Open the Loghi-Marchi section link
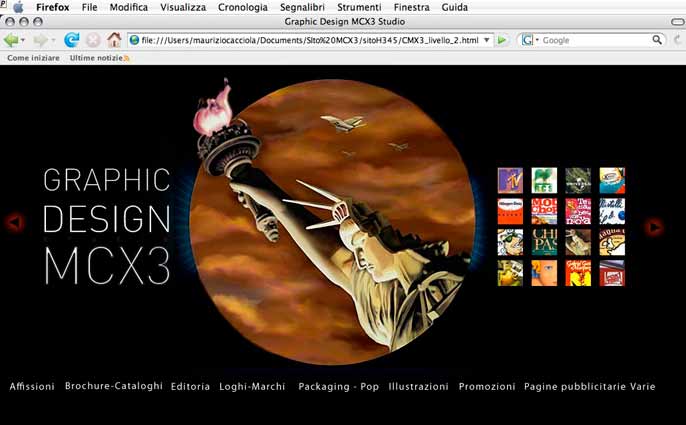The width and height of the screenshot is (686, 425). [252, 386]
